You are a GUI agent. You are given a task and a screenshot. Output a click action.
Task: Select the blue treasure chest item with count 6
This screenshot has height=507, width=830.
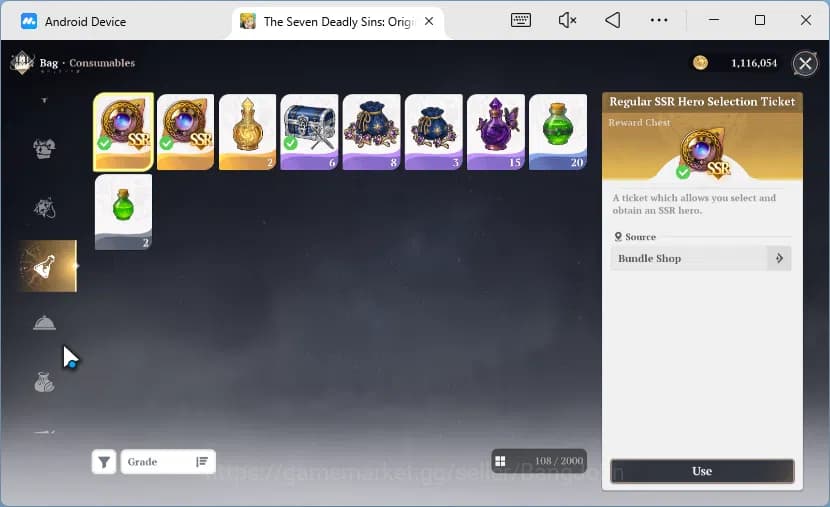(x=310, y=132)
